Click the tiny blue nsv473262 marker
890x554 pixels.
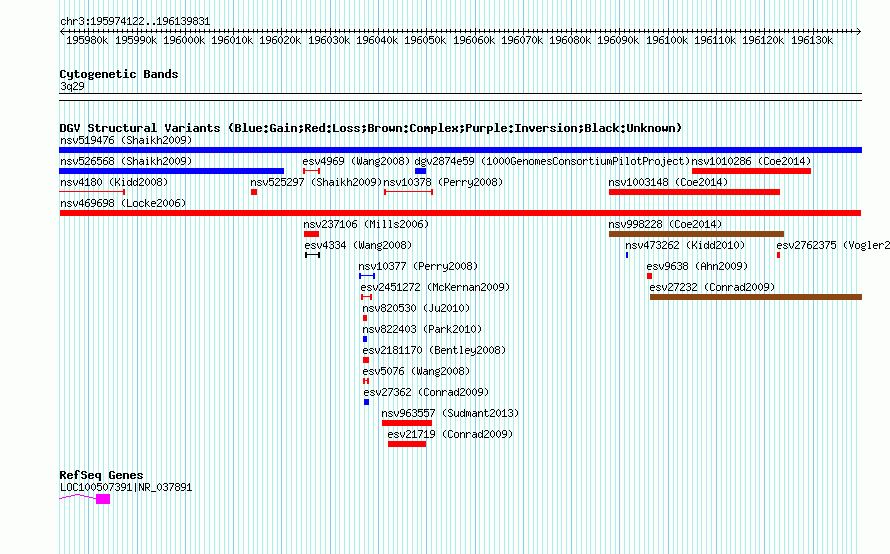[x=627, y=255]
